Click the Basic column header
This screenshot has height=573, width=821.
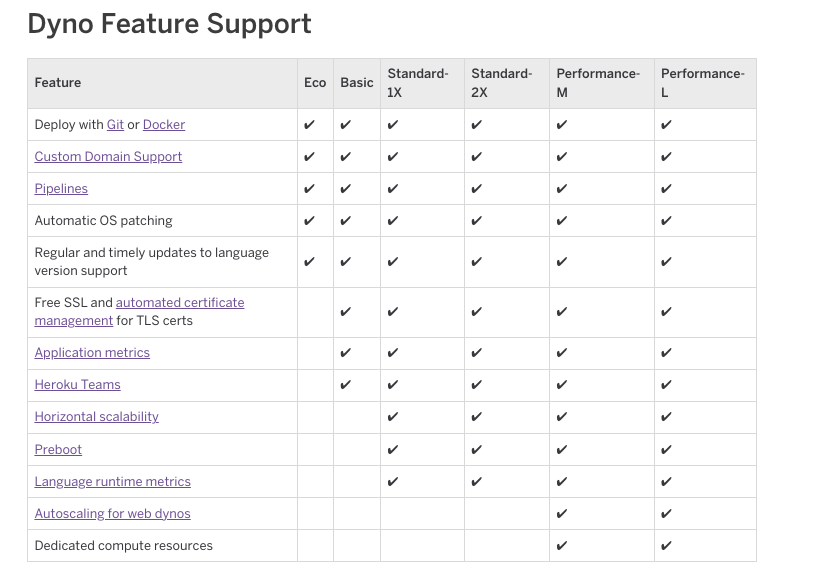click(x=357, y=83)
